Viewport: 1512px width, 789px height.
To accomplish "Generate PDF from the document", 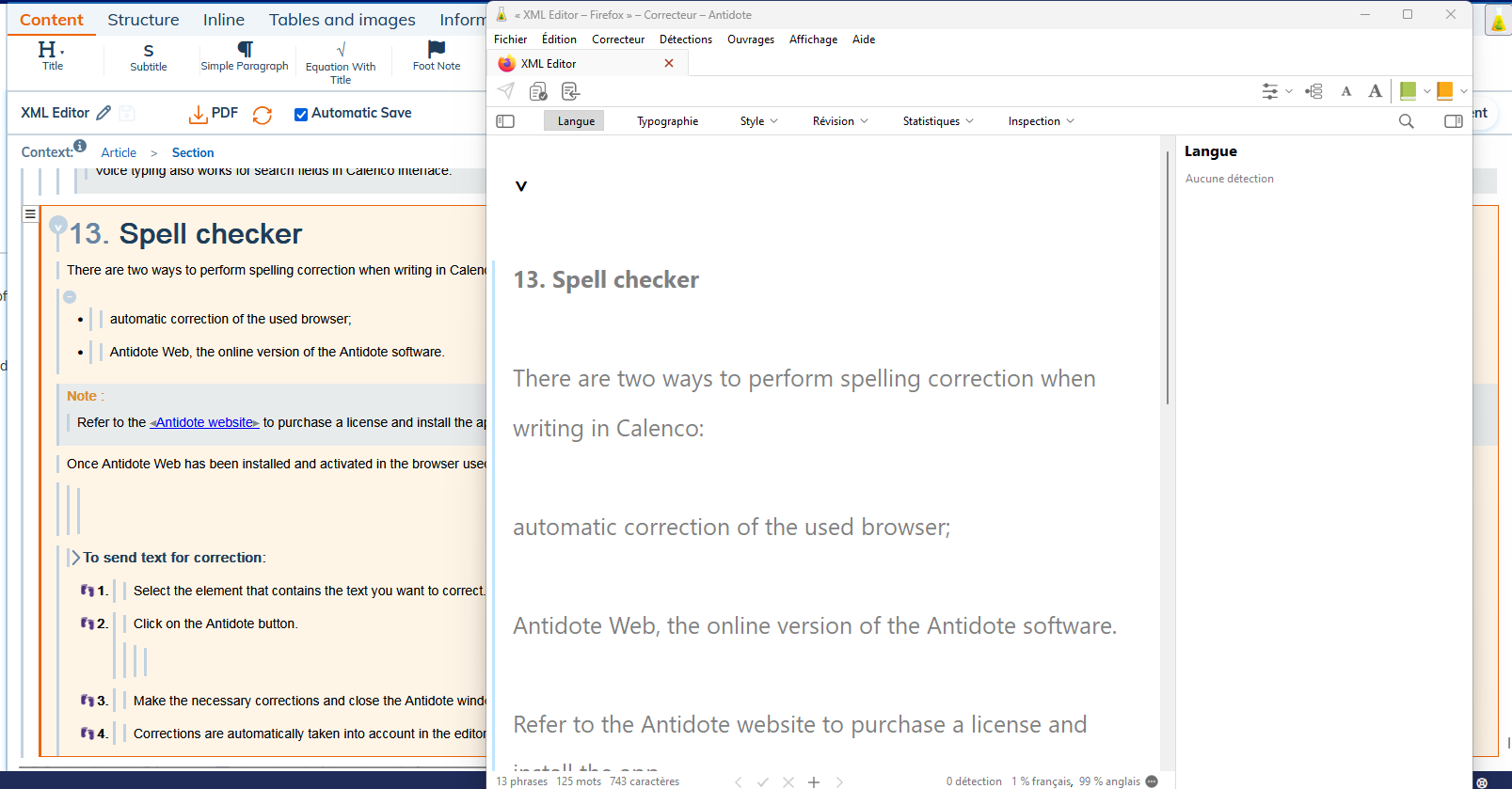I will pos(214,114).
